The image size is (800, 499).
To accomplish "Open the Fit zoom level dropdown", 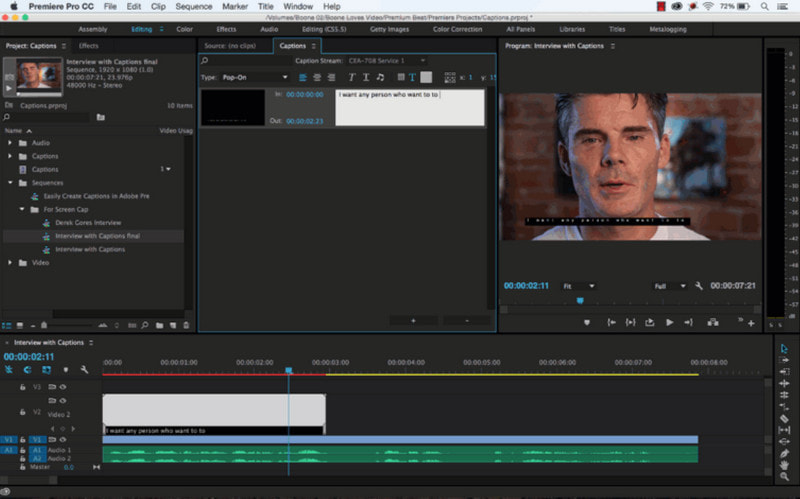I will (578, 286).
